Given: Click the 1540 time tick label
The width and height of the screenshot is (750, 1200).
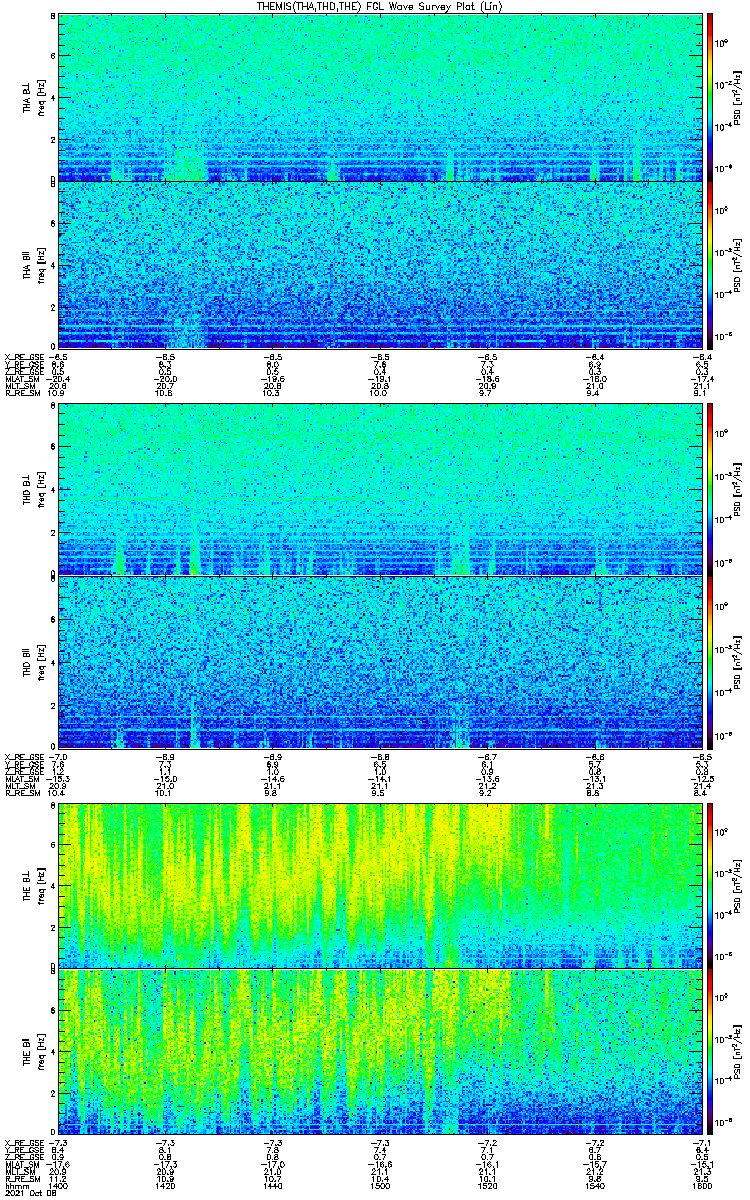Looking at the screenshot, I should click(594, 1184).
